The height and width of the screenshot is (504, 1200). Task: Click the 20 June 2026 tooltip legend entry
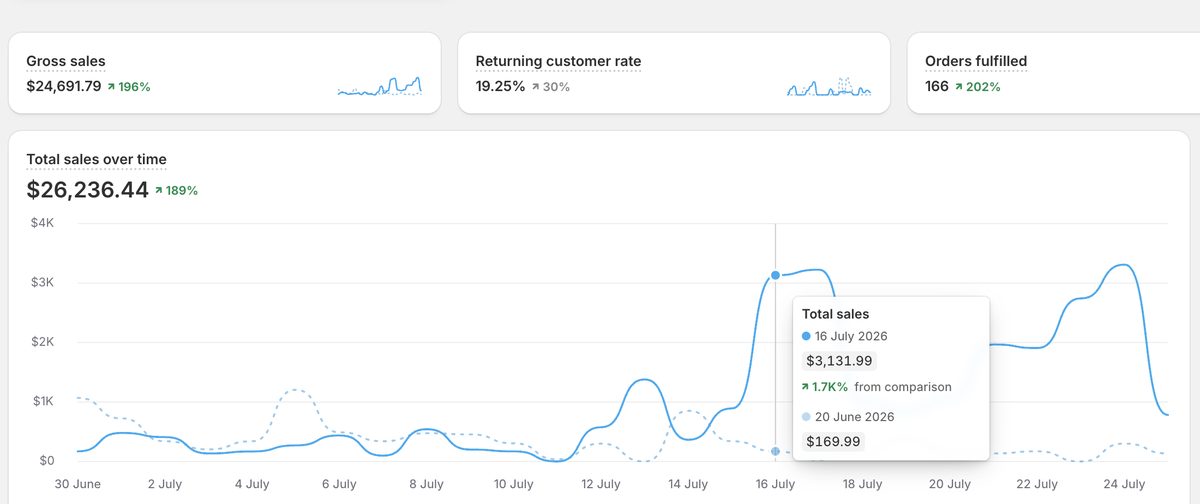[848, 416]
